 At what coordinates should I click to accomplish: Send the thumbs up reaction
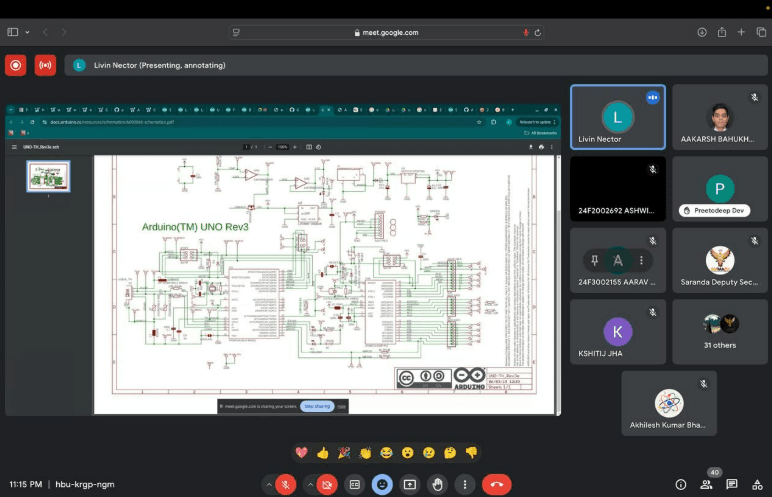[x=322, y=452]
